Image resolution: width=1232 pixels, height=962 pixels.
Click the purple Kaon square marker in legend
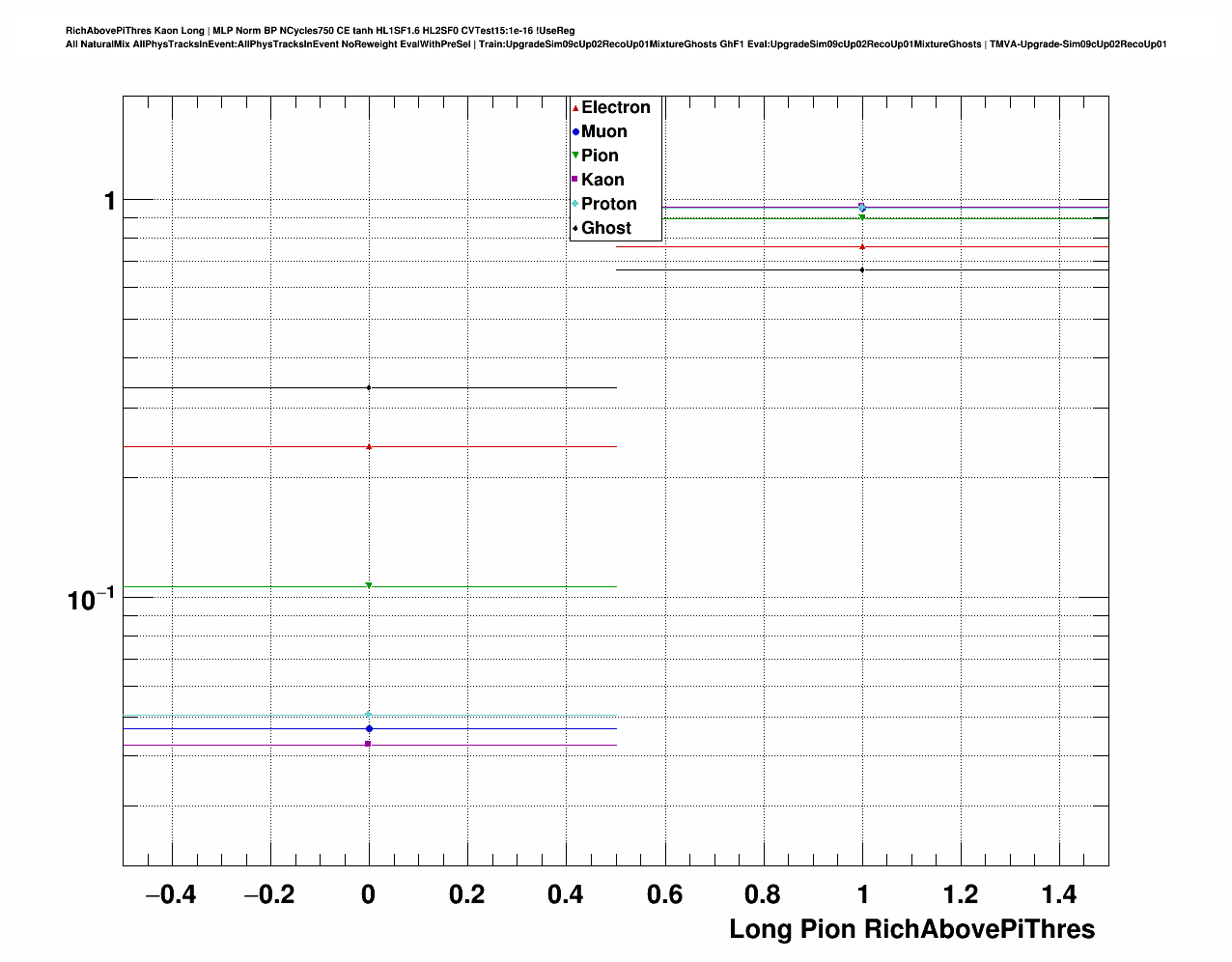point(575,180)
